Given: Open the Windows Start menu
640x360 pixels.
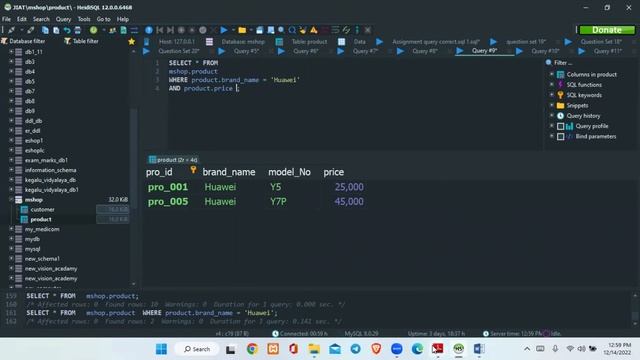Looking at the screenshot, I should click(161, 349).
